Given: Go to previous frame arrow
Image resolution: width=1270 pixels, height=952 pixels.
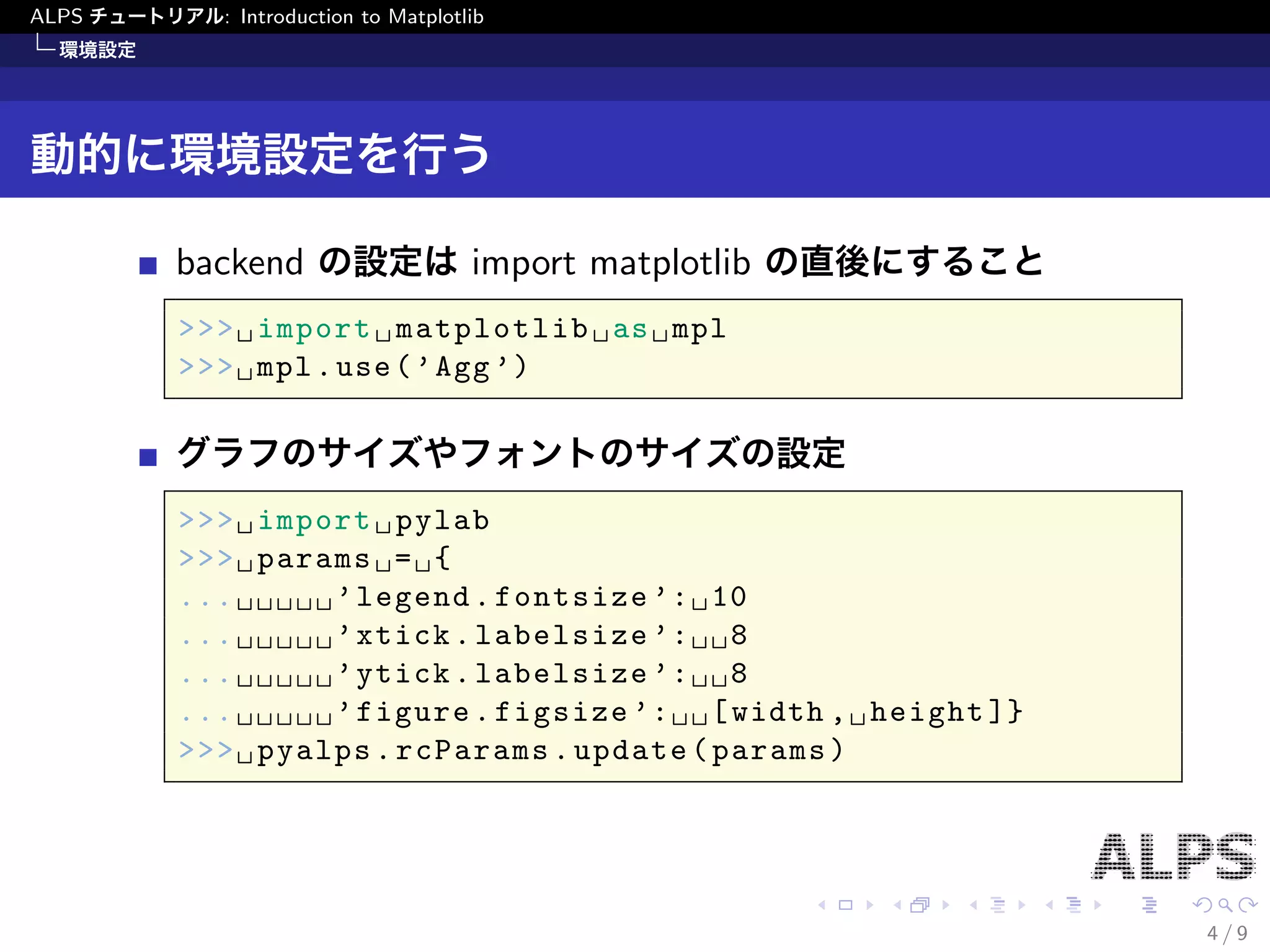Looking at the screenshot, I should coord(897,905).
